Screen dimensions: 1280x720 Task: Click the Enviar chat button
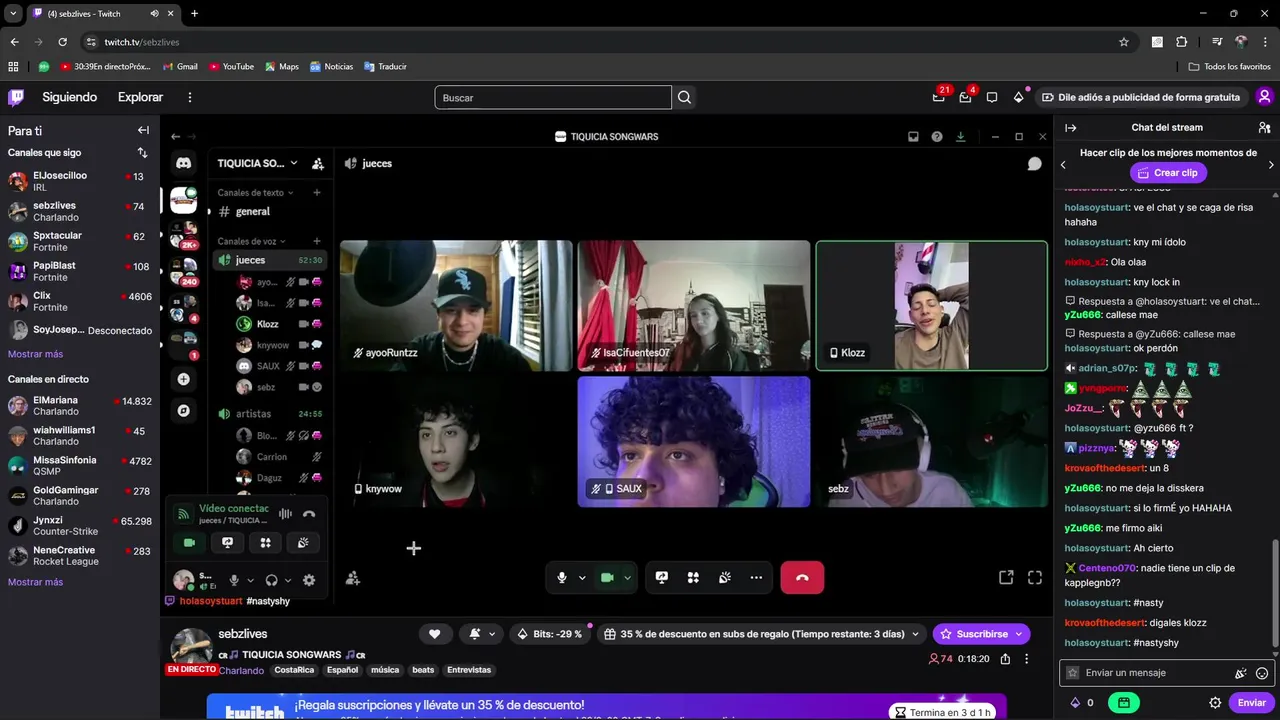[x=1251, y=703]
